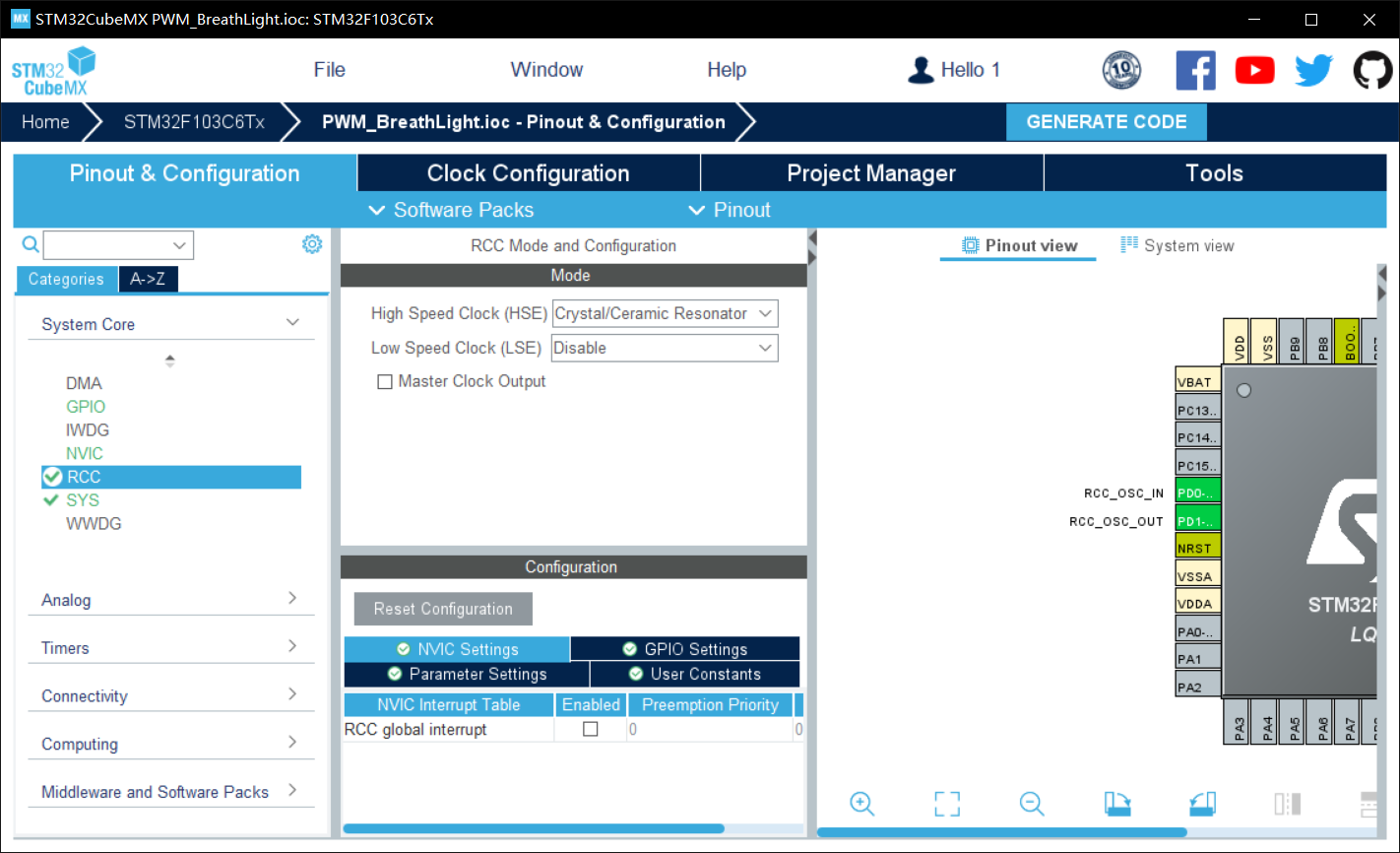Rotate the chip counter-clockwise
This screenshot has width=1400, height=853.
pyautogui.click(x=1202, y=804)
